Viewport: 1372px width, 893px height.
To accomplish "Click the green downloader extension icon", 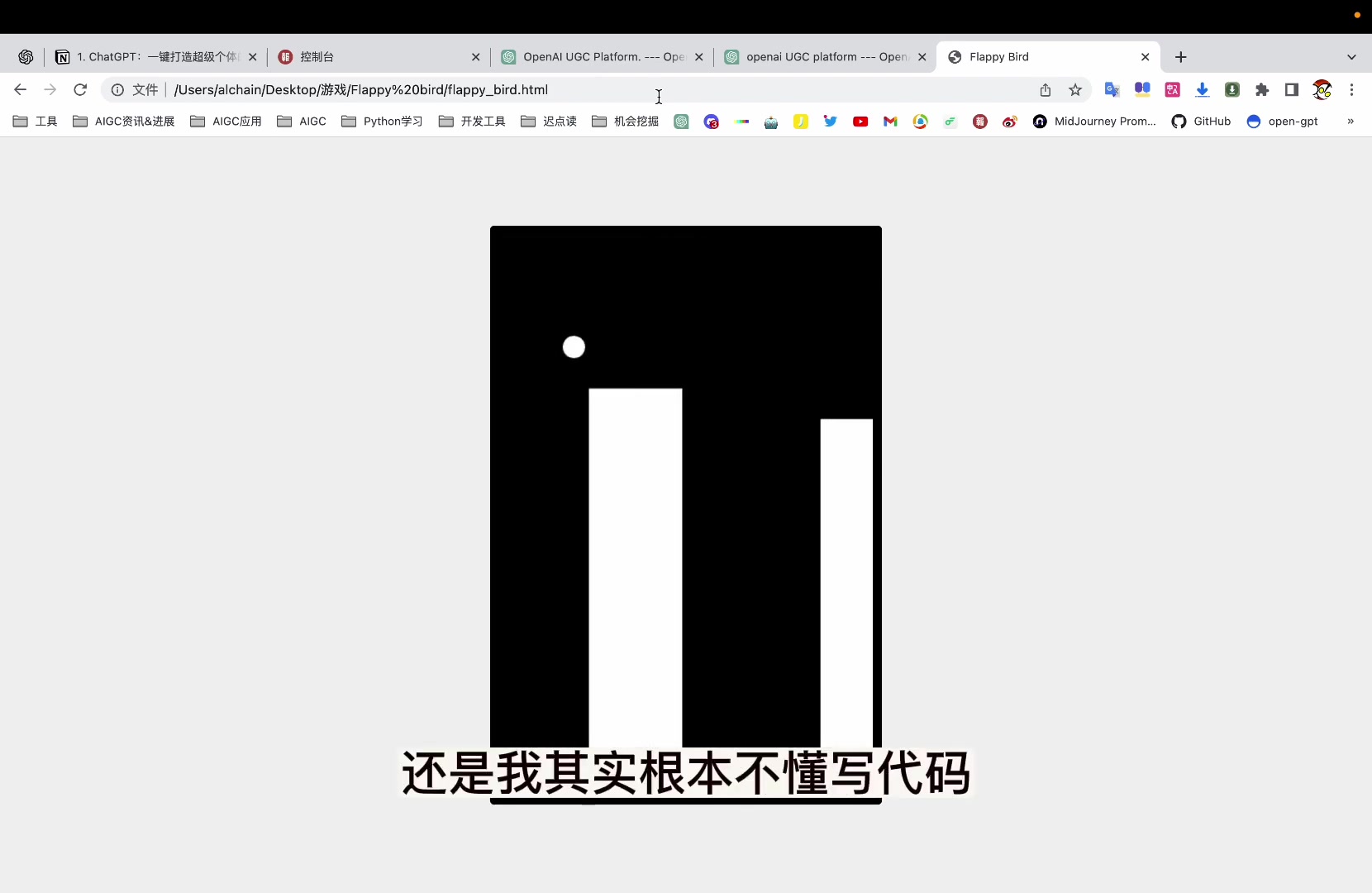I will [x=1232, y=89].
